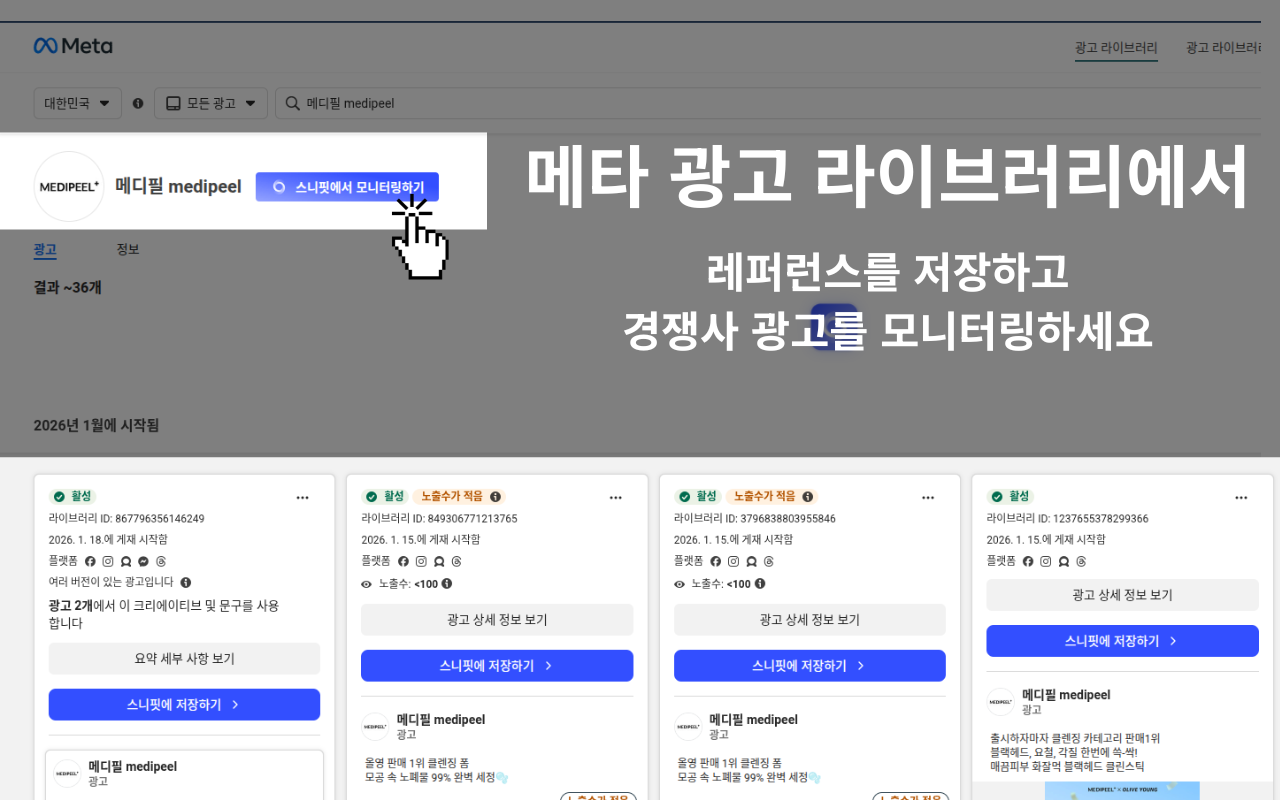Expand the 모든 광고 ad category dropdown
The height and width of the screenshot is (800, 1280).
[211, 103]
